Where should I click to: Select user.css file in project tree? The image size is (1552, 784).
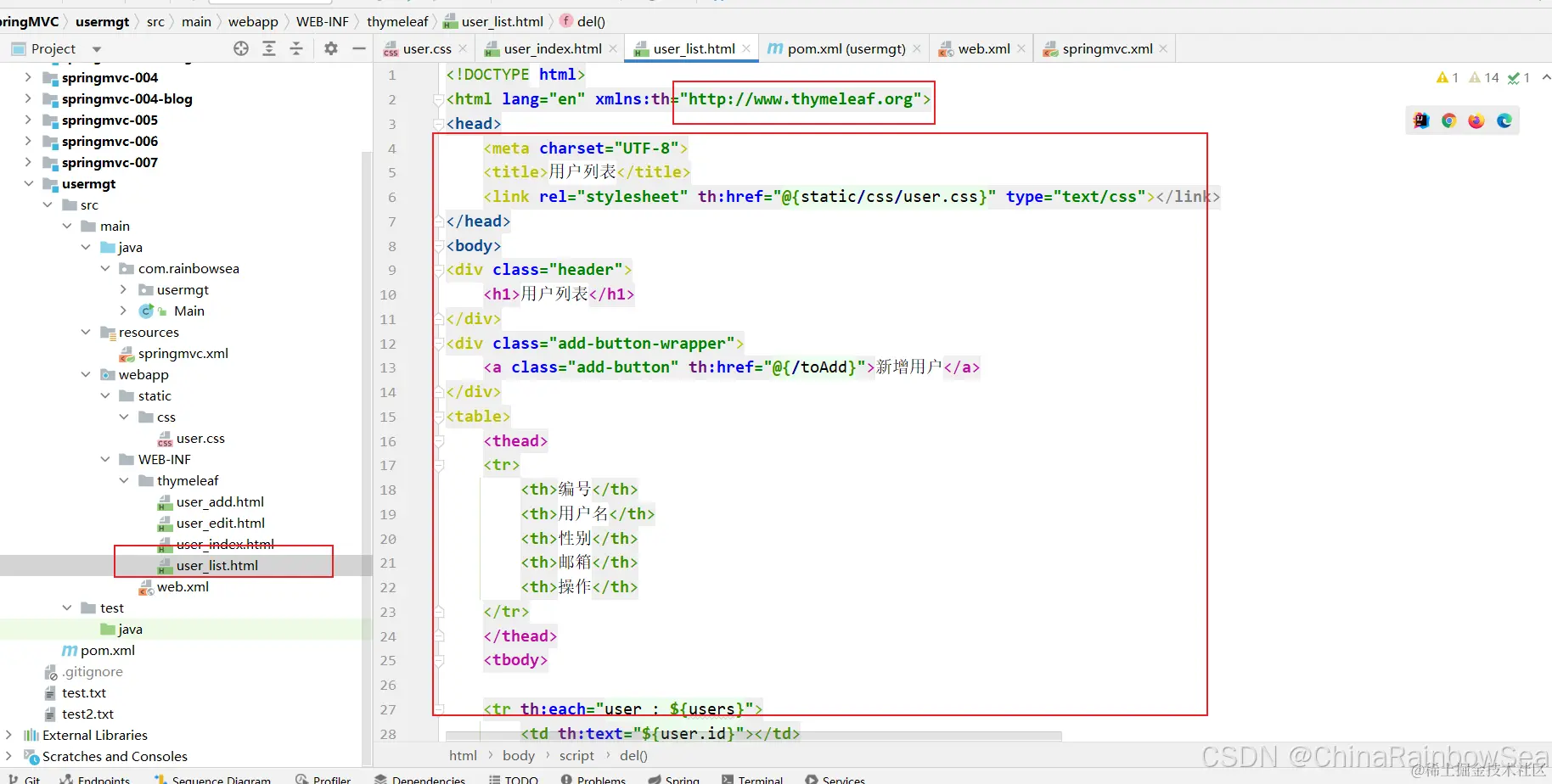tap(200, 439)
